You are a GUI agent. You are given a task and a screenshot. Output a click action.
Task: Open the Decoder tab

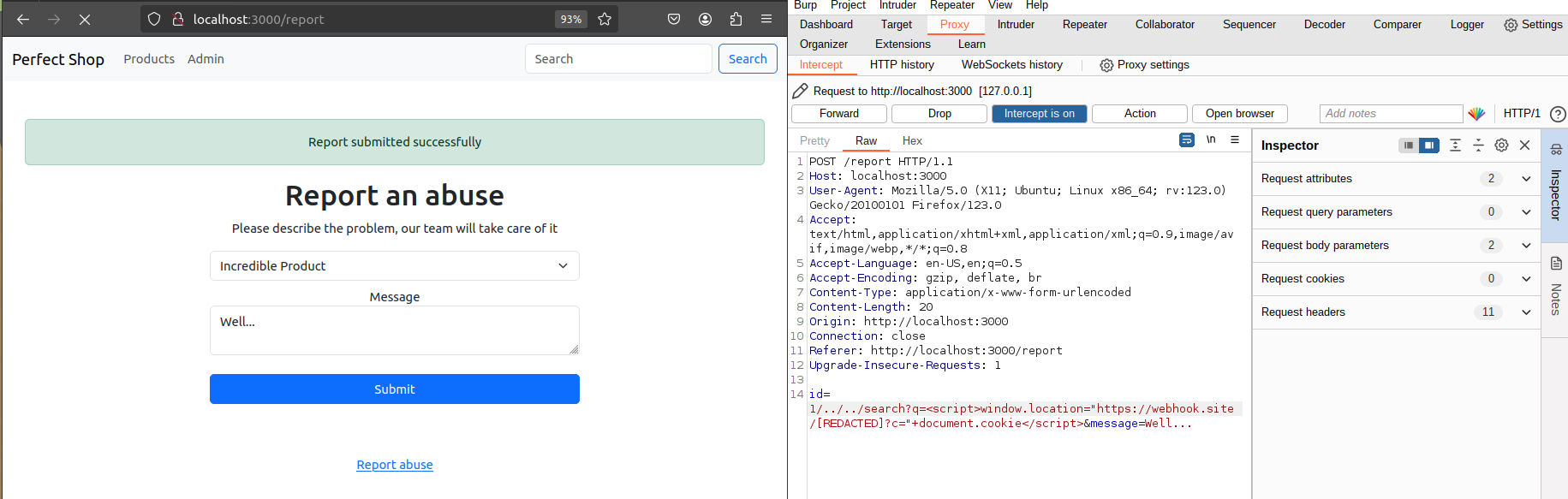click(x=1325, y=25)
